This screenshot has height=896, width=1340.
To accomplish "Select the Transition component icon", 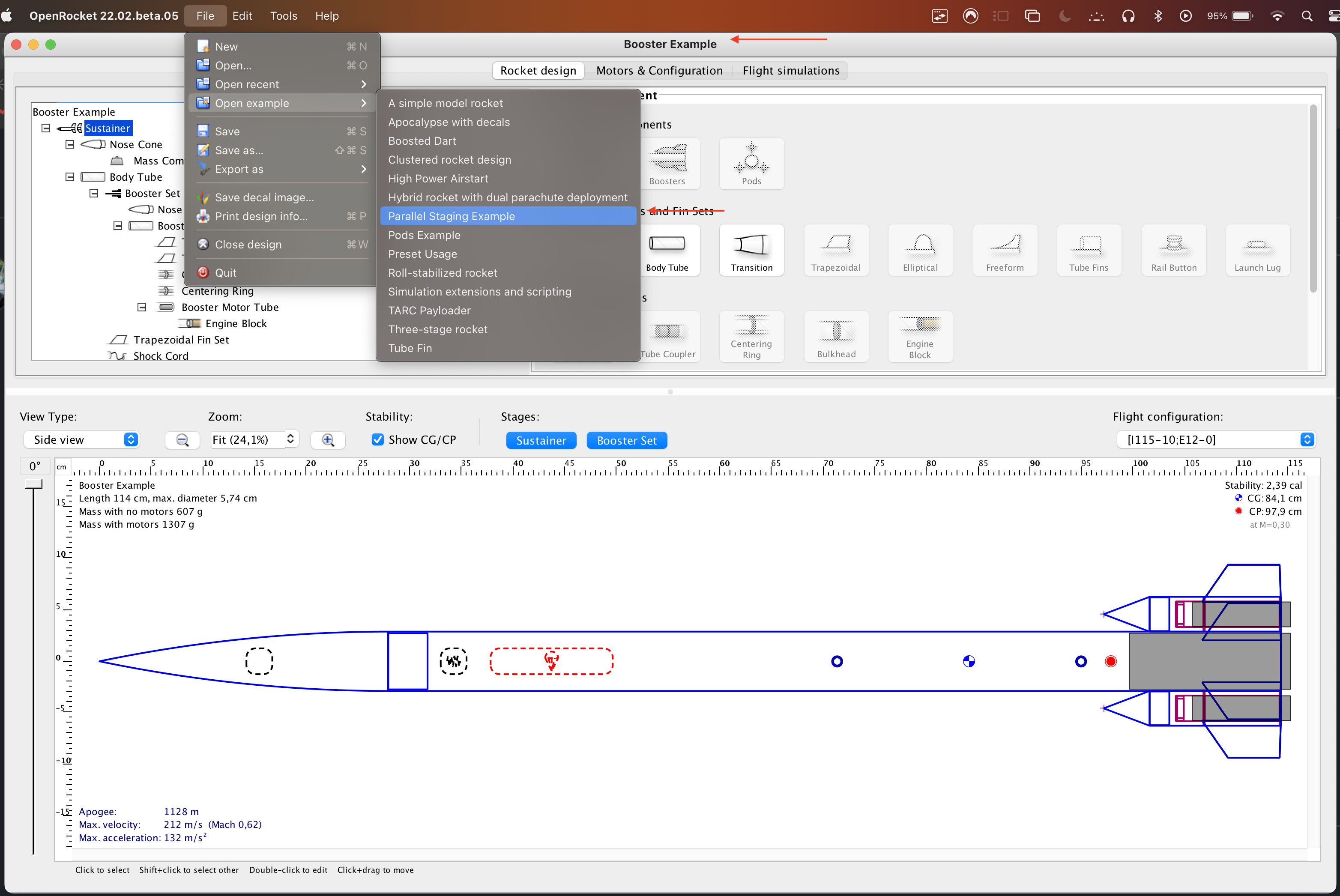I will [x=751, y=250].
